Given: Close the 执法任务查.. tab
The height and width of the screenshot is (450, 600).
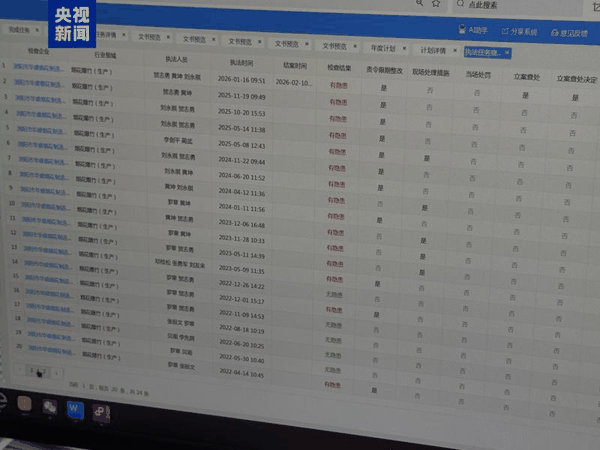Looking at the screenshot, I should pyautogui.click(x=507, y=52).
